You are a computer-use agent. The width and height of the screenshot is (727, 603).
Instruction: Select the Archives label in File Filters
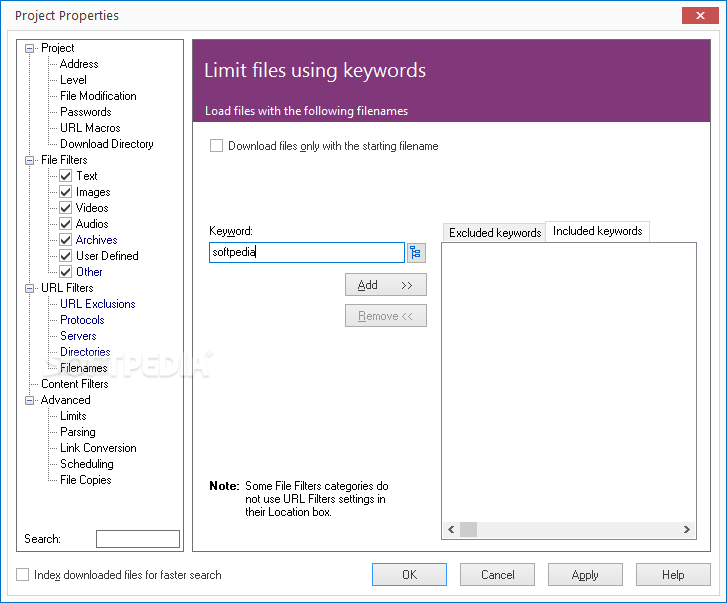96,240
